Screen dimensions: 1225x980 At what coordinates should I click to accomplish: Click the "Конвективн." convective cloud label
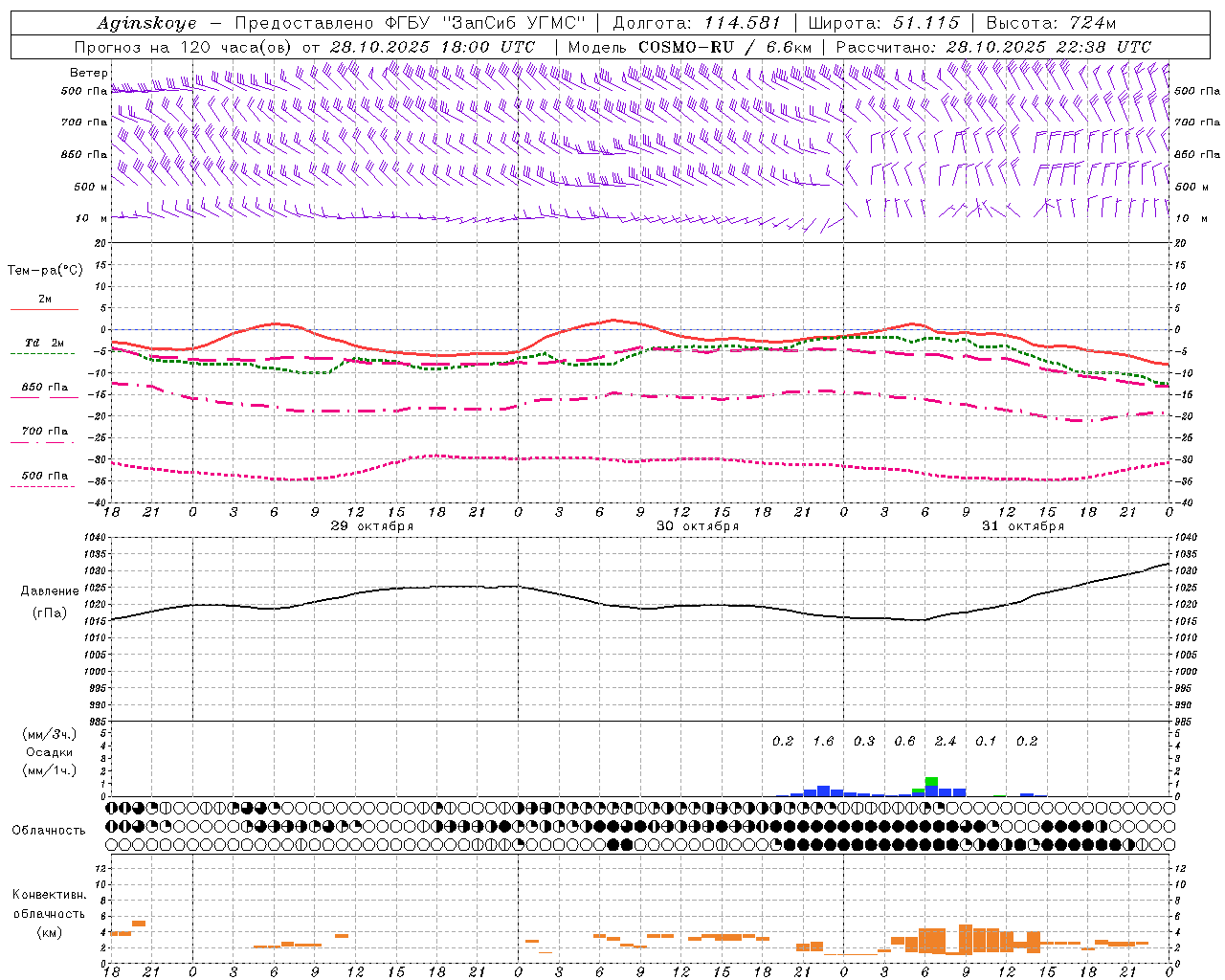(49, 895)
